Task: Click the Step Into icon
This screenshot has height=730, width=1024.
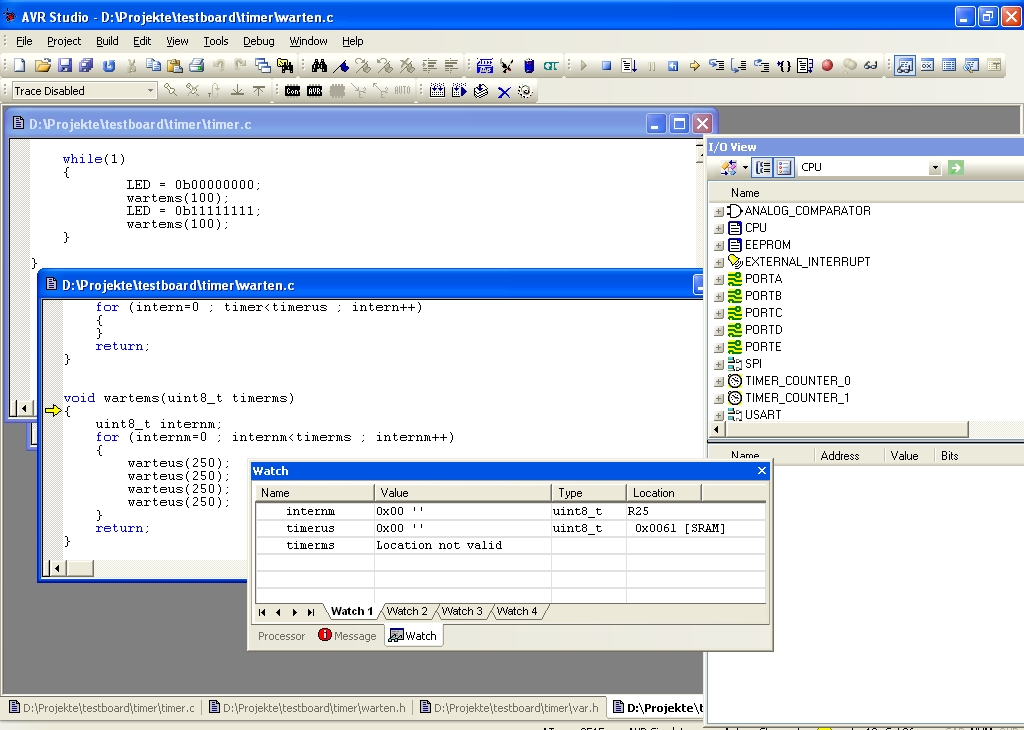Action: click(716, 65)
